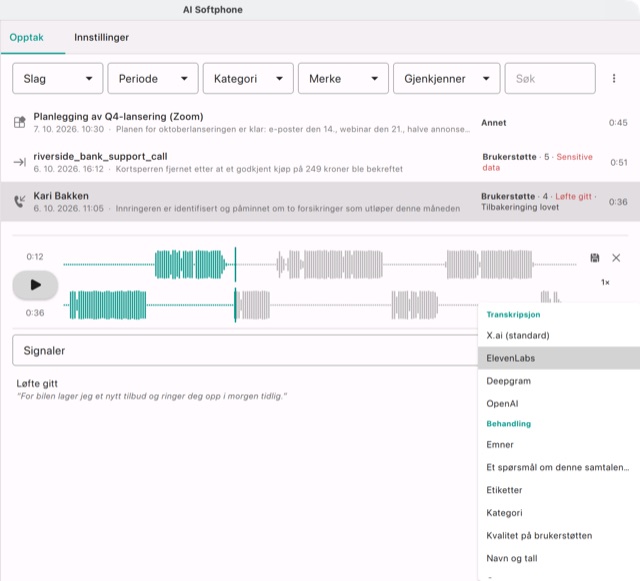Switch to the Opptak tab
Viewport: 640px width, 581px height.
tap(27, 38)
